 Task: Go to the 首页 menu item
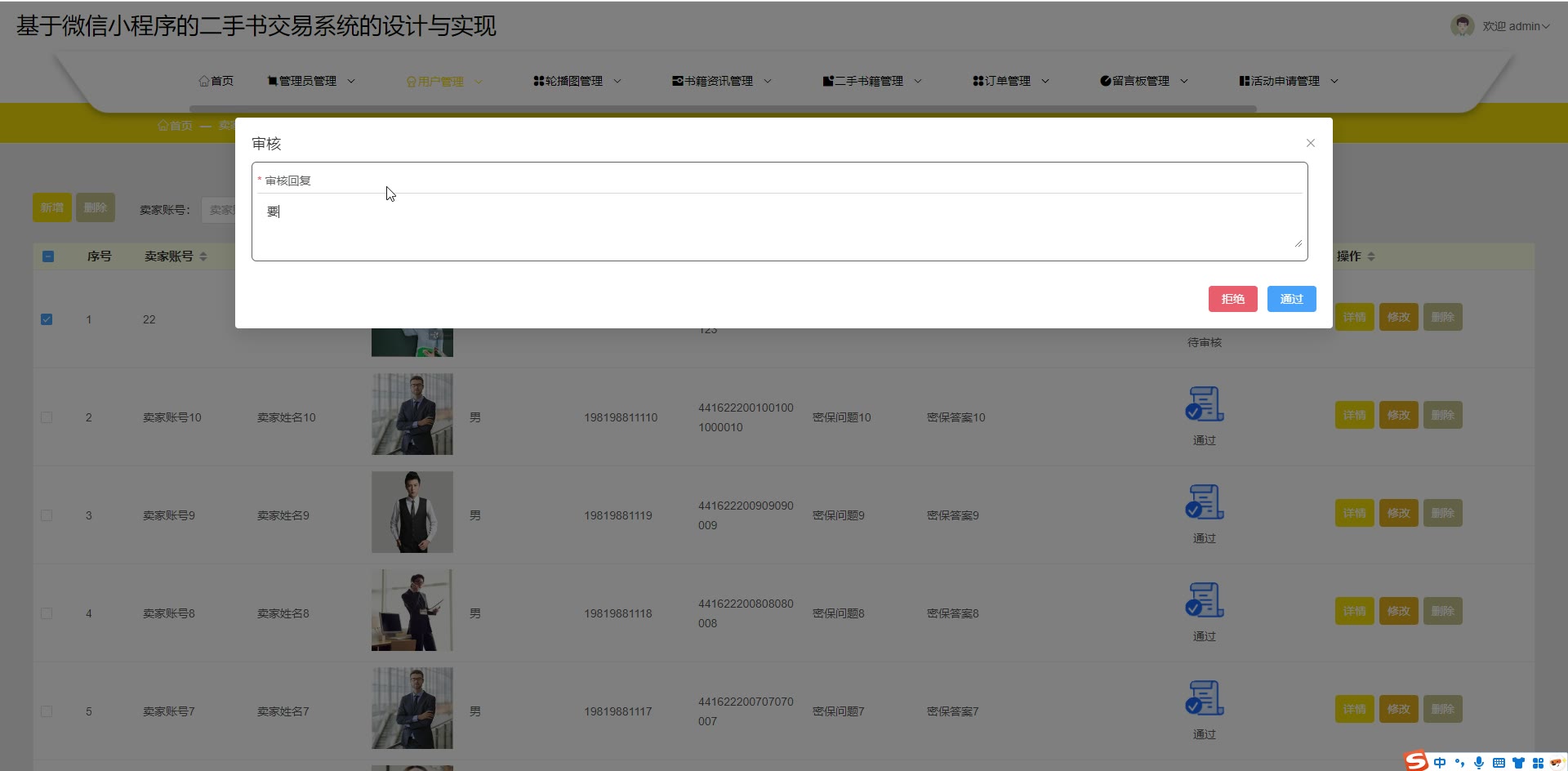click(x=216, y=81)
